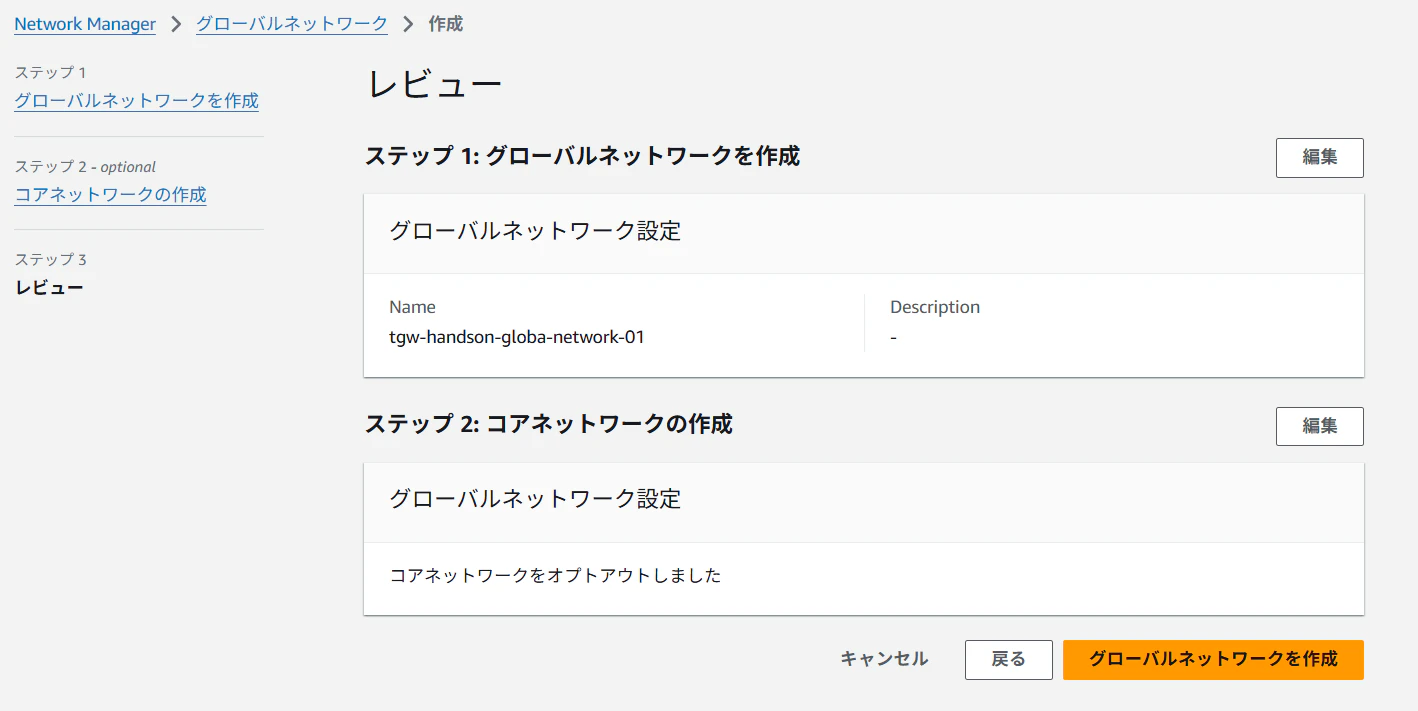Open step 2 link コアネットワークの作成
The image size is (1418, 711).
110,194
